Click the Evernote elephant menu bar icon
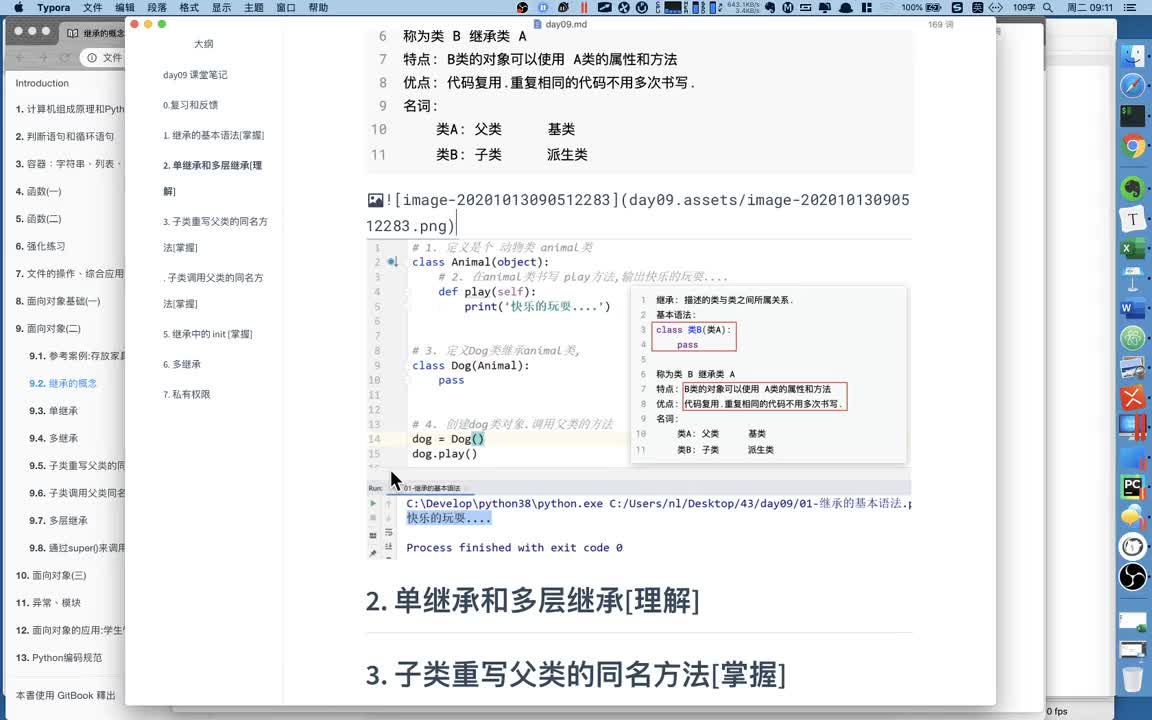This screenshot has height=720, width=1152. [x=770, y=7]
